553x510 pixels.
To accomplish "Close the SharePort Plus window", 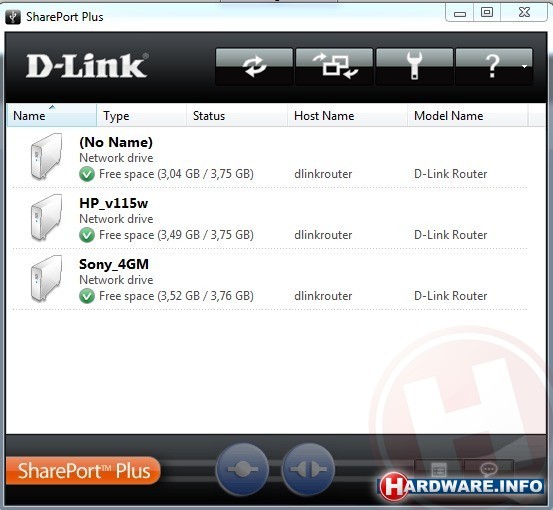I will [x=524, y=13].
